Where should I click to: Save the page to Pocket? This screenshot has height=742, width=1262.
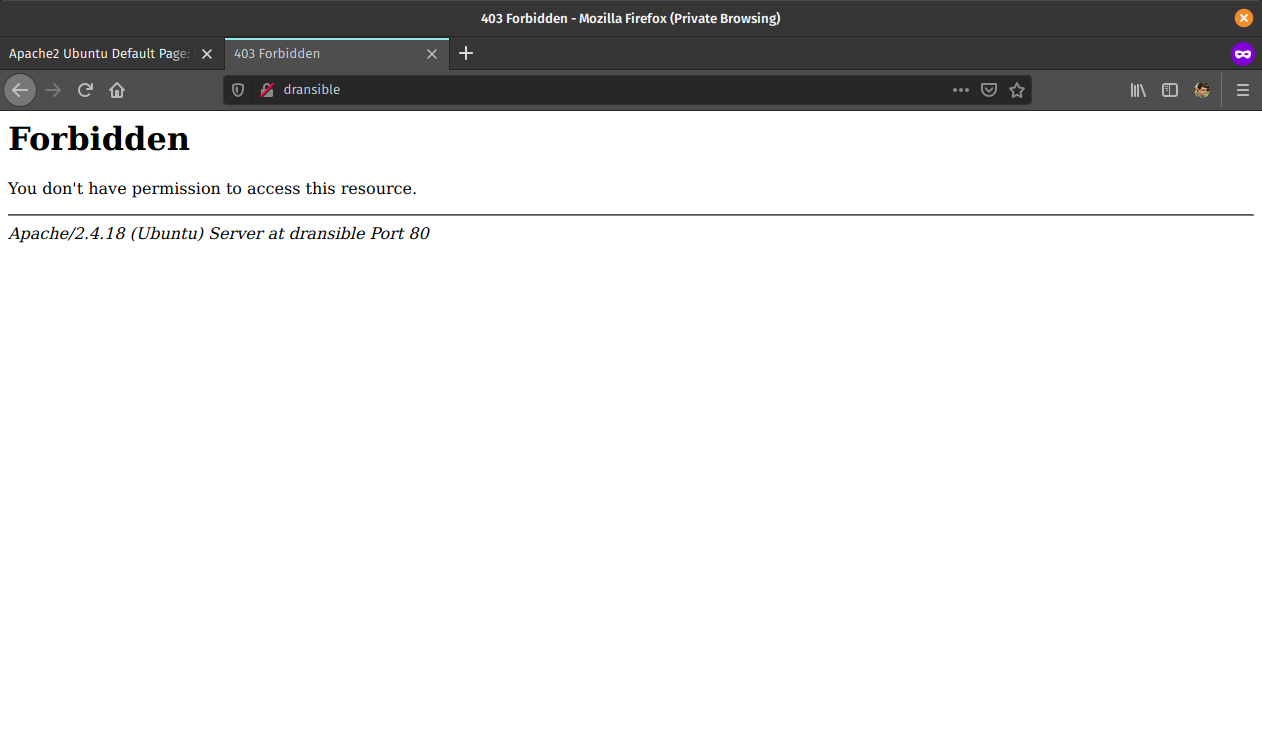coord(988,90)
